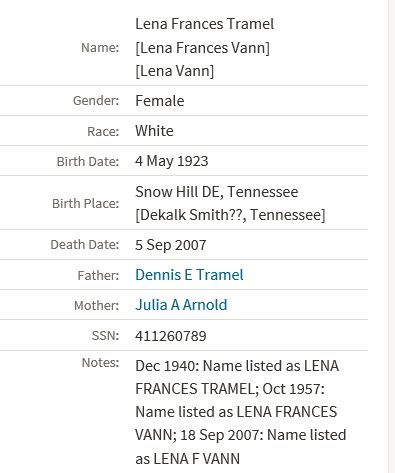The width and height of the screenshot is (395, 473).
Task: Click the Death Date field label
Action: [x=85, y=245]
